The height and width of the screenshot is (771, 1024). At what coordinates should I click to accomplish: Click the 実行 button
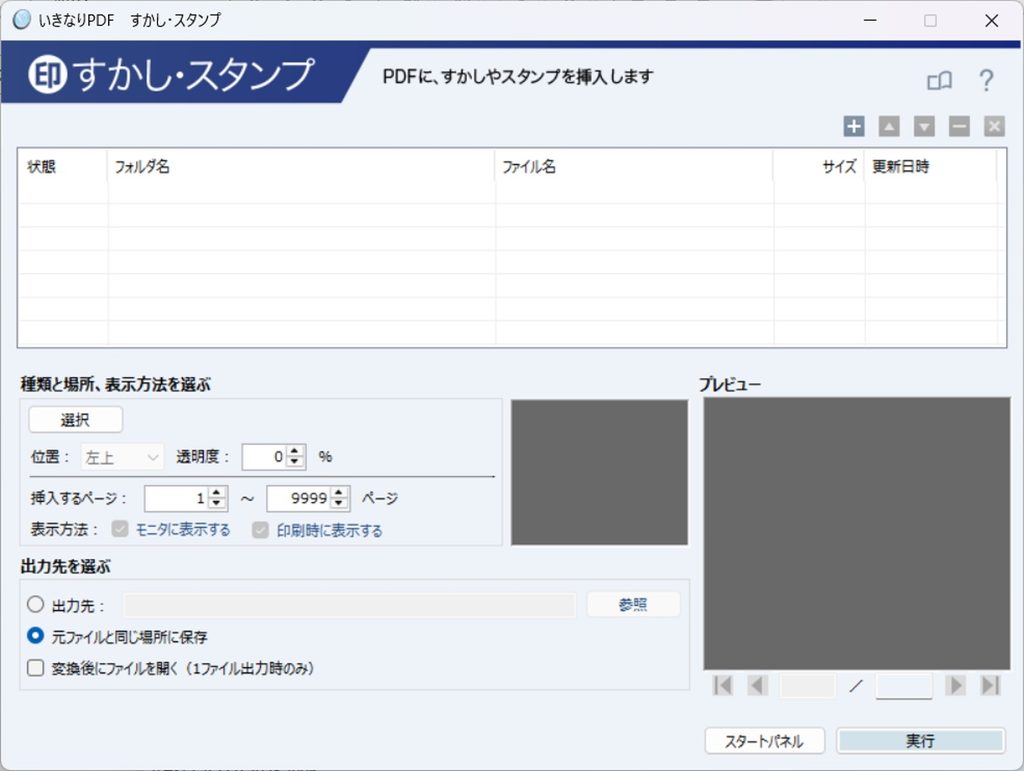tap(920, 741)
